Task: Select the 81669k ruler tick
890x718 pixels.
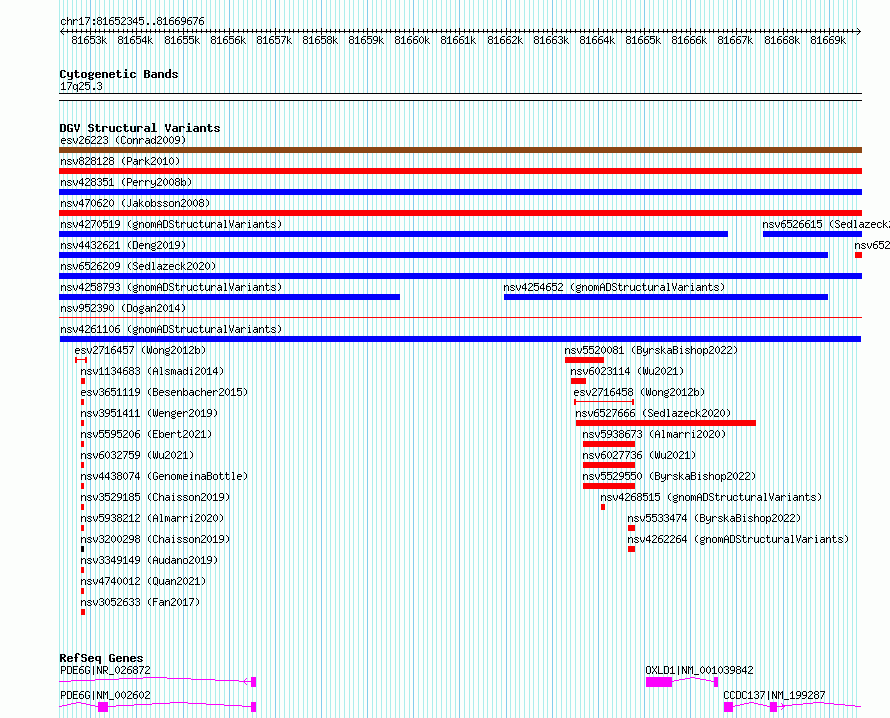Action: [828, 40]
